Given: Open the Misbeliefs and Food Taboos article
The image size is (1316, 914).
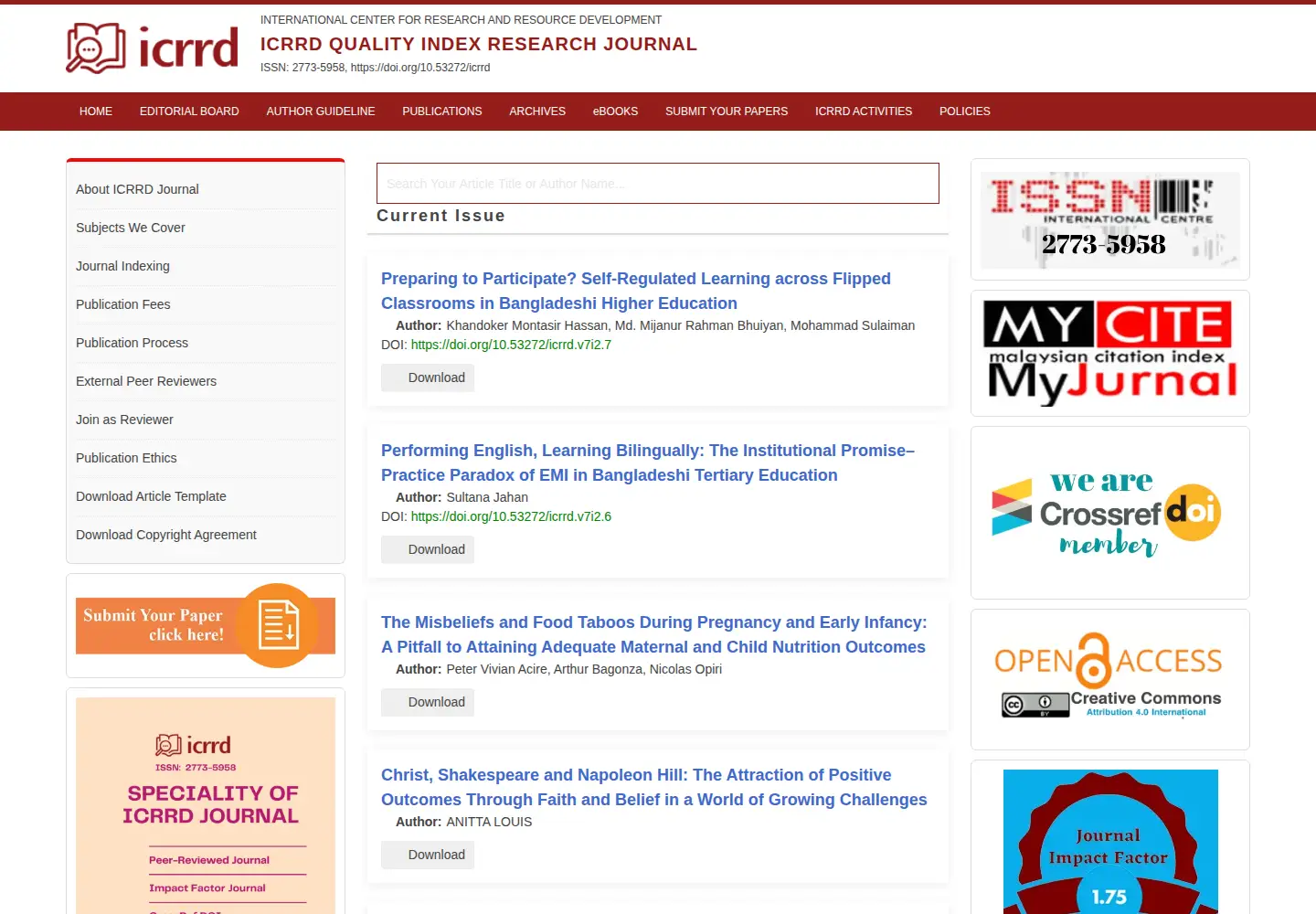Looking at the screenshot, I should point(653,634).
